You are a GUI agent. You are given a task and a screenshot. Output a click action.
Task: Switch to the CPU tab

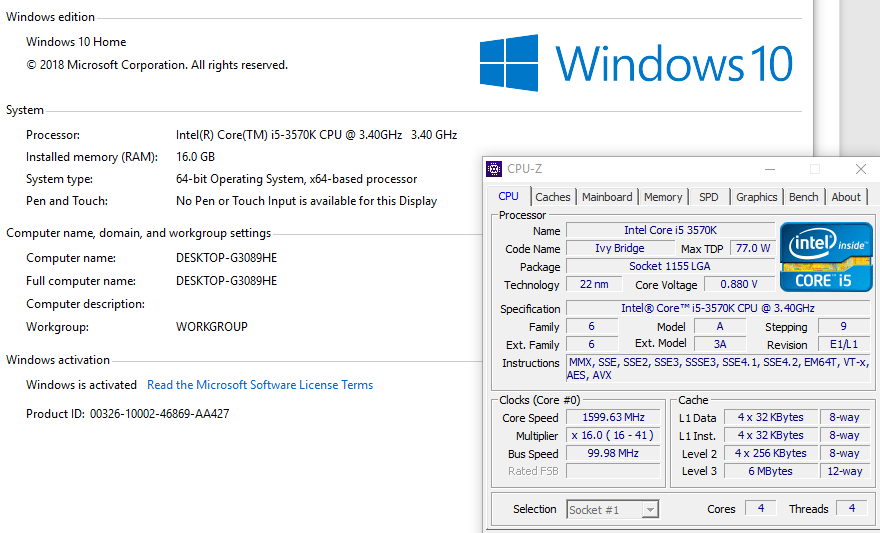pos(508,196)
